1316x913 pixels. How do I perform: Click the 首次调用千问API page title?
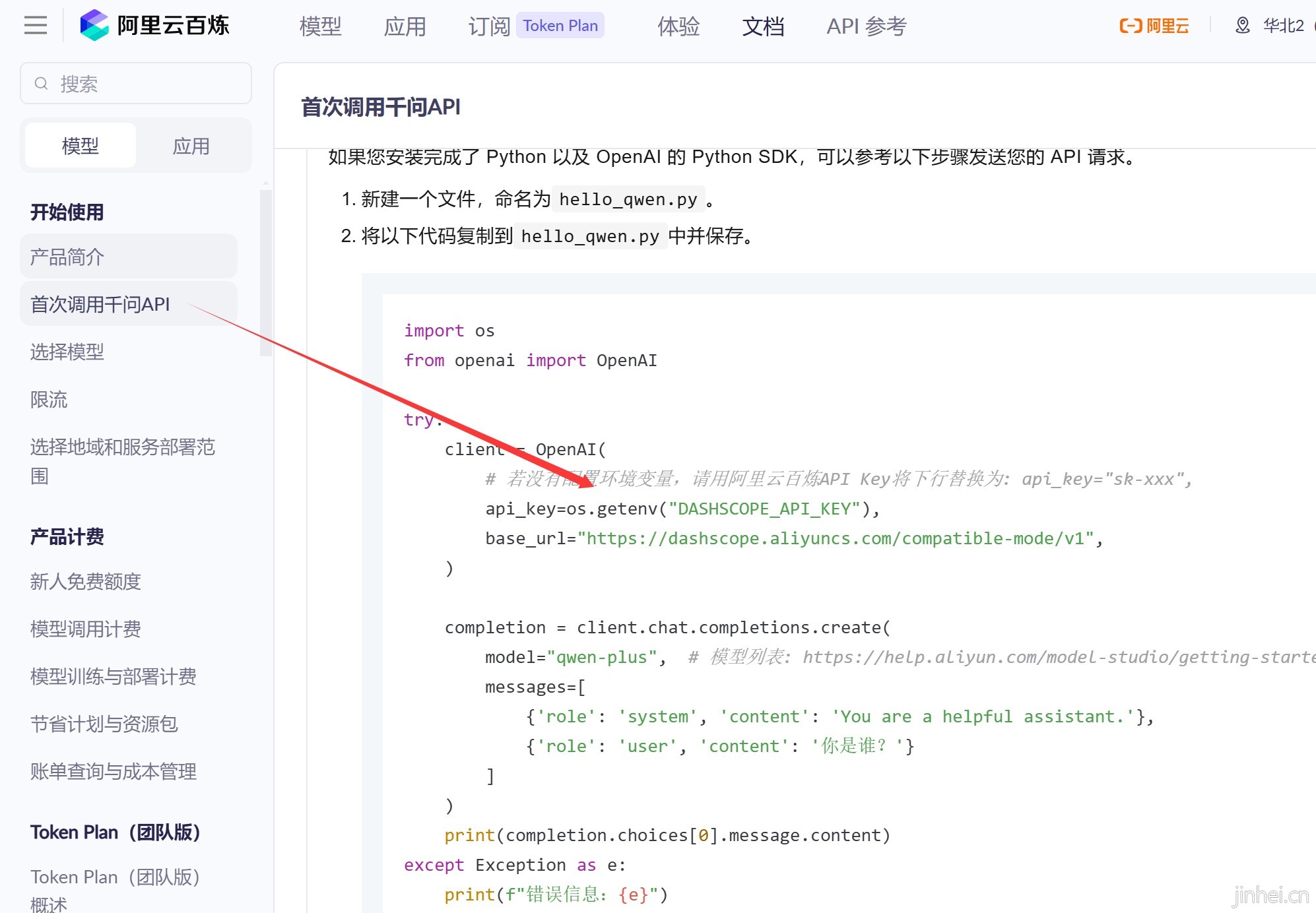click(x=381, y=107)
